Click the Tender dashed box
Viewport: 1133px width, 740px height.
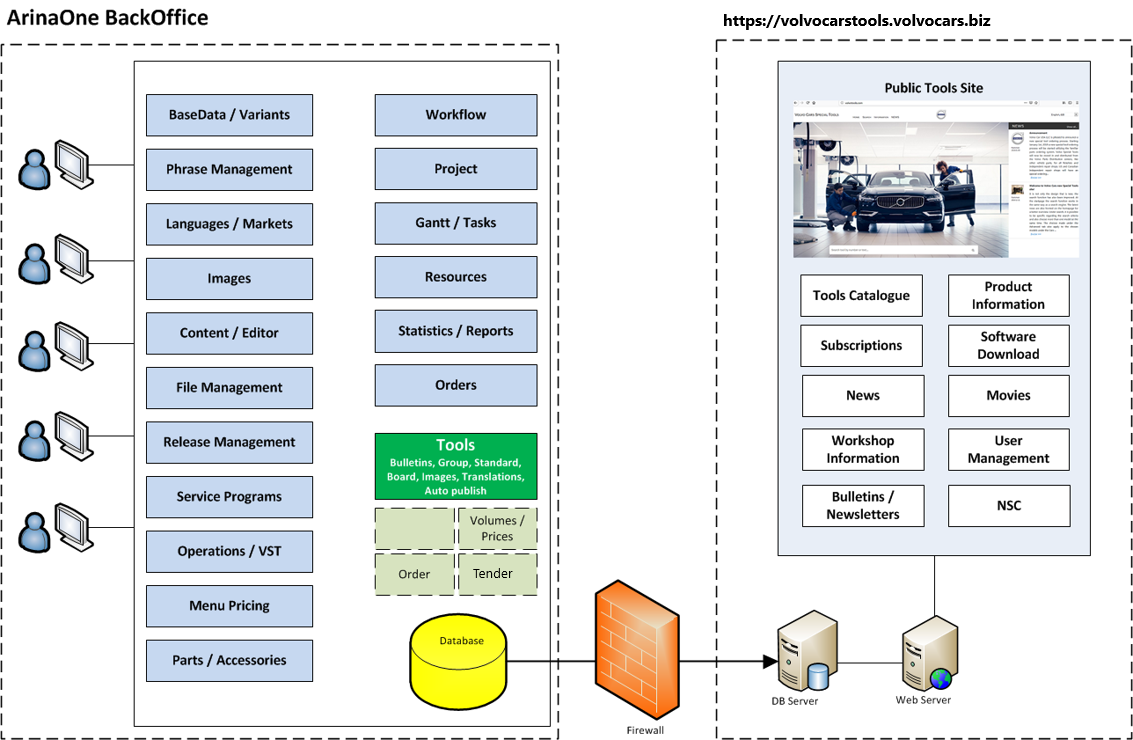[497, 574]
